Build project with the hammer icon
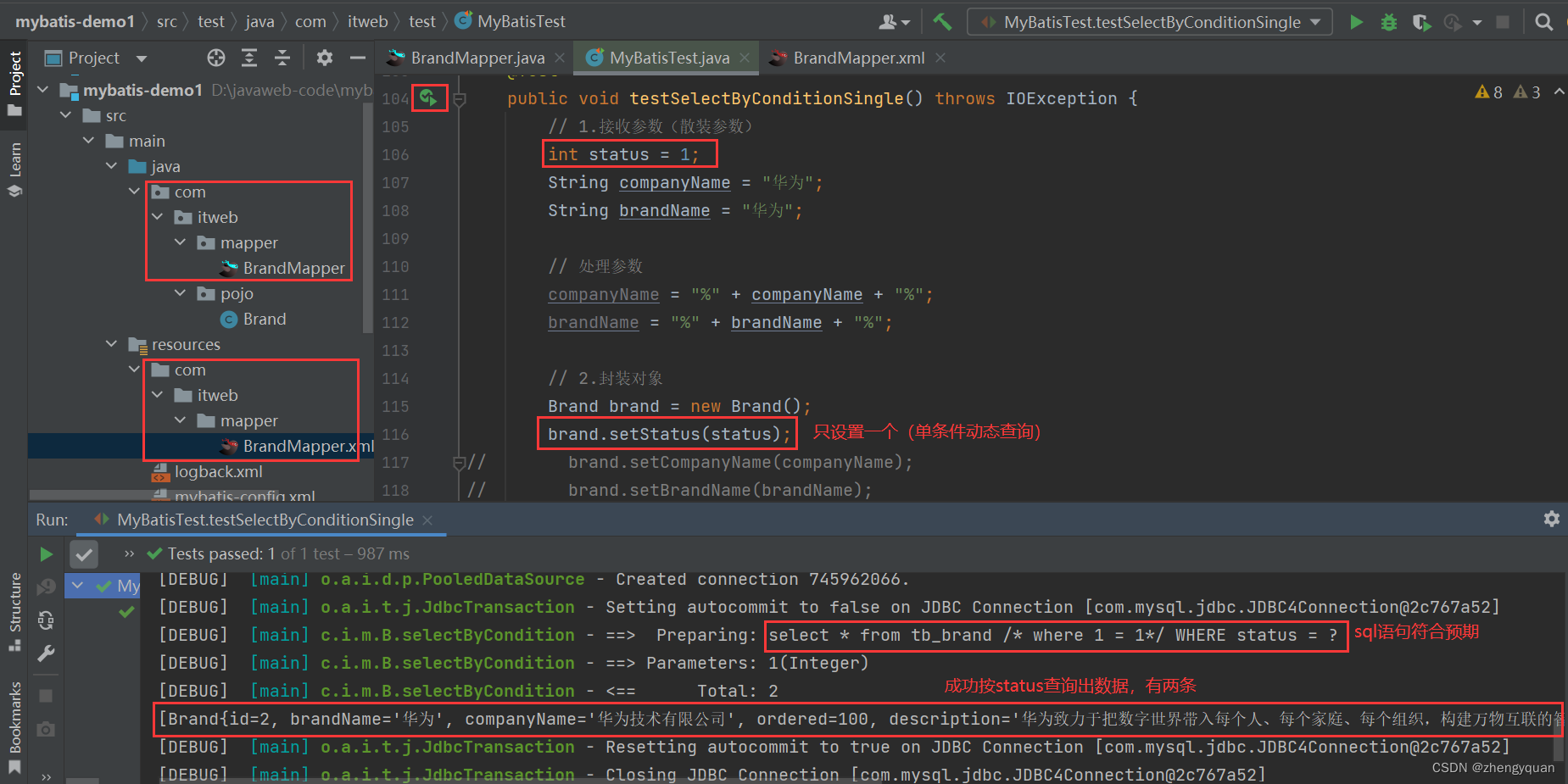 [x=942, y=22]
